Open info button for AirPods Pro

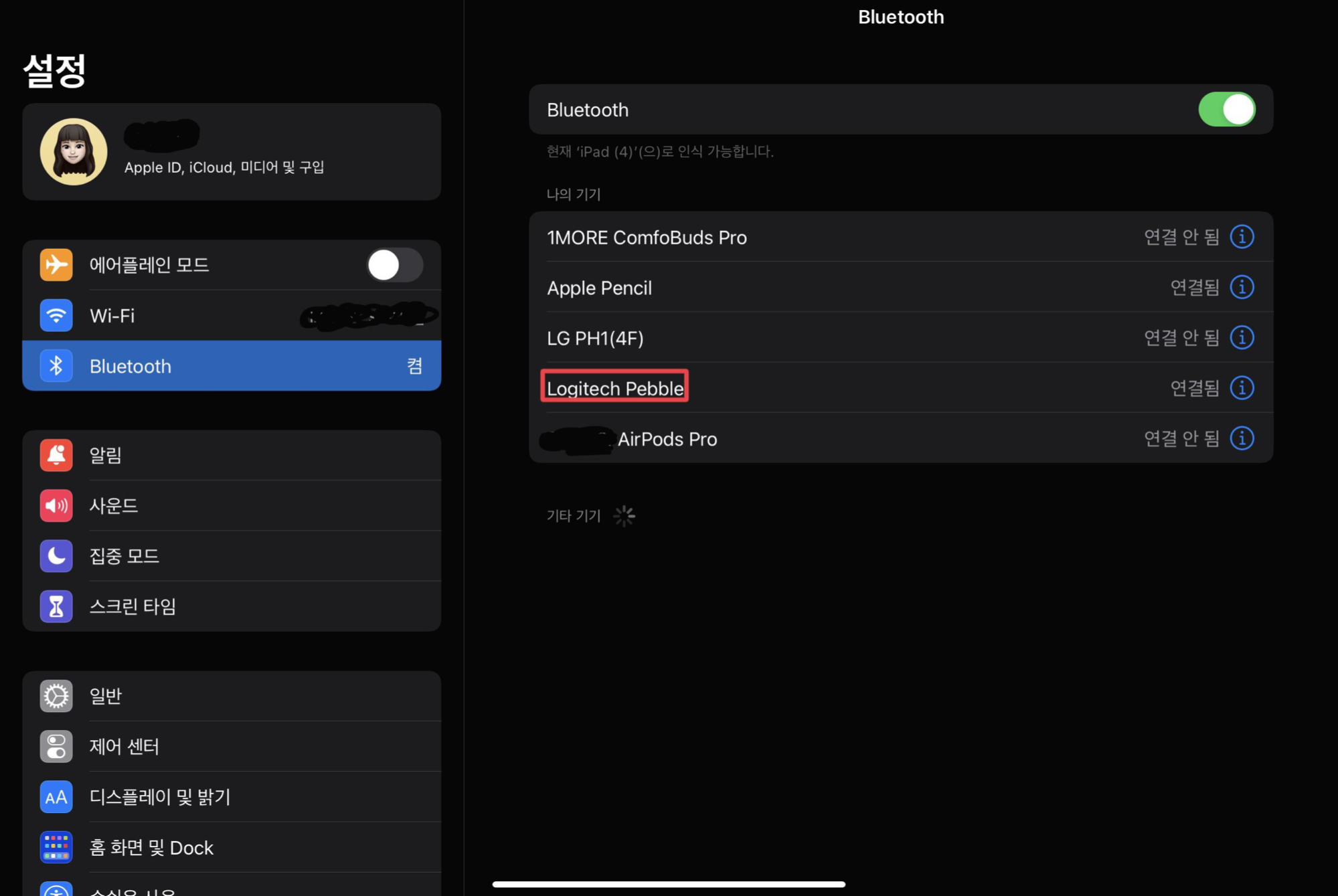point(1242,438)
